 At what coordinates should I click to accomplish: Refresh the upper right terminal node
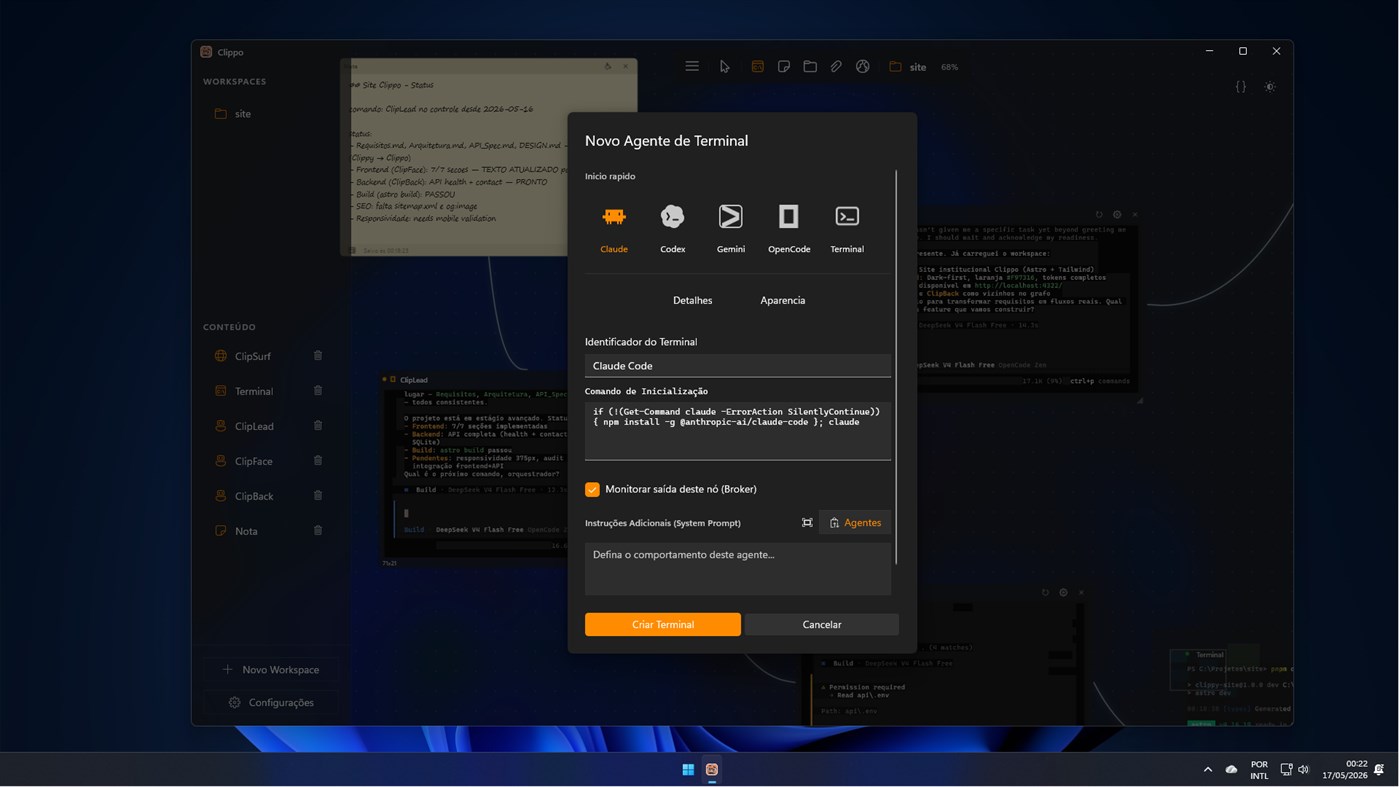point(1099,214)
